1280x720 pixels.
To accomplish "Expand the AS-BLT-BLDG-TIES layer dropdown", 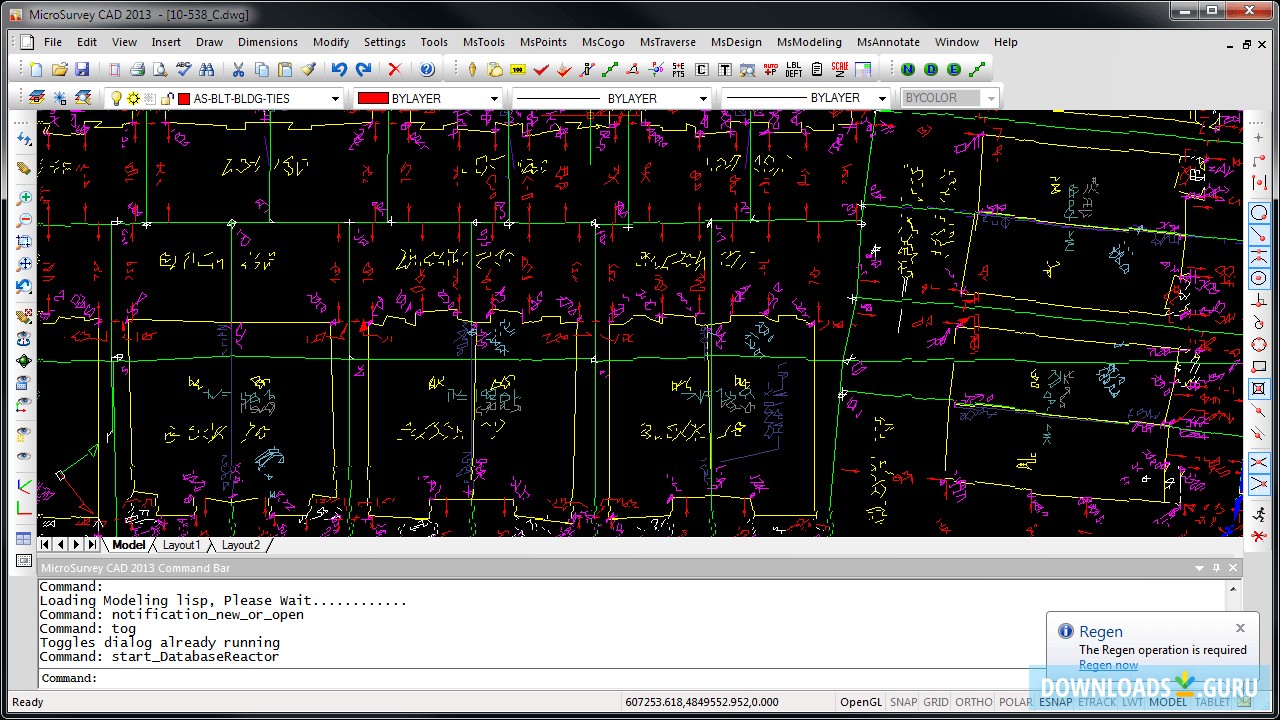I will point(335,98).
